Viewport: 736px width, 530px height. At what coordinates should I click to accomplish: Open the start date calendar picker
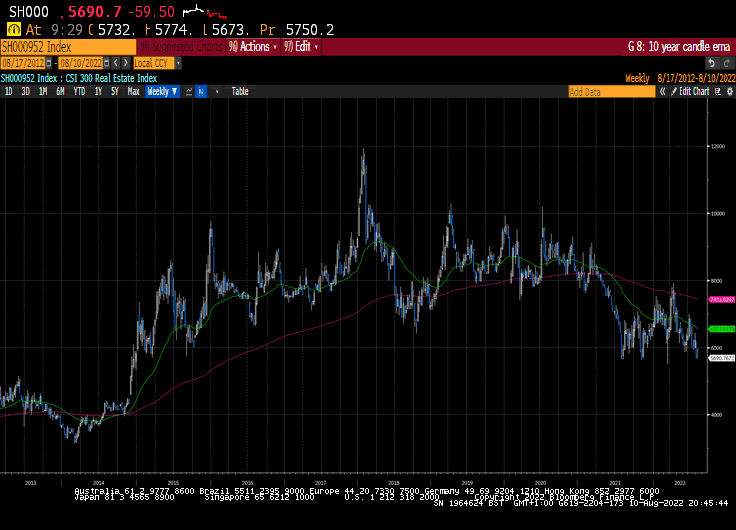[49, 63]
